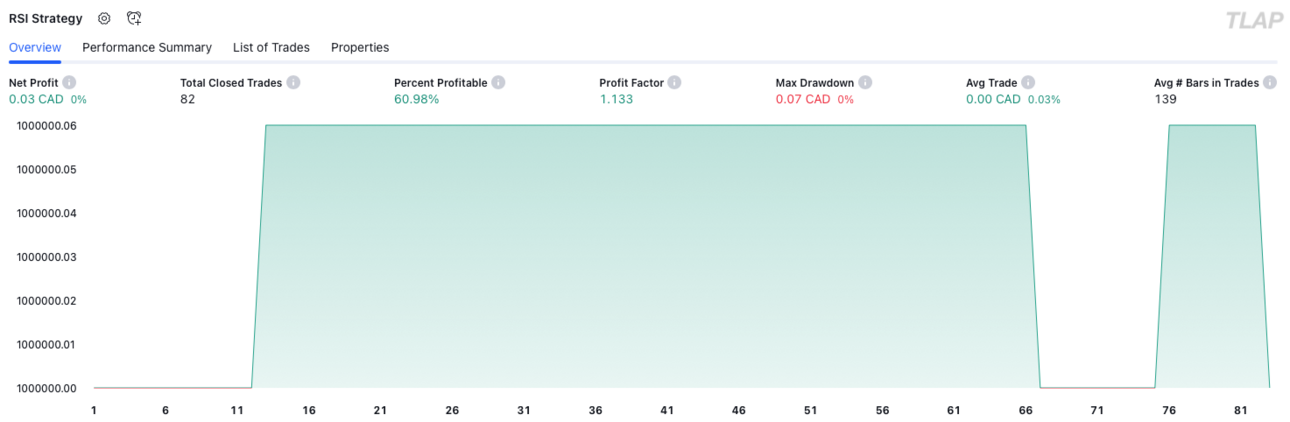This screenshot has width=1290, height=422.
Task: Click trade number 41 on chart axis
Action: coord(667,410)
